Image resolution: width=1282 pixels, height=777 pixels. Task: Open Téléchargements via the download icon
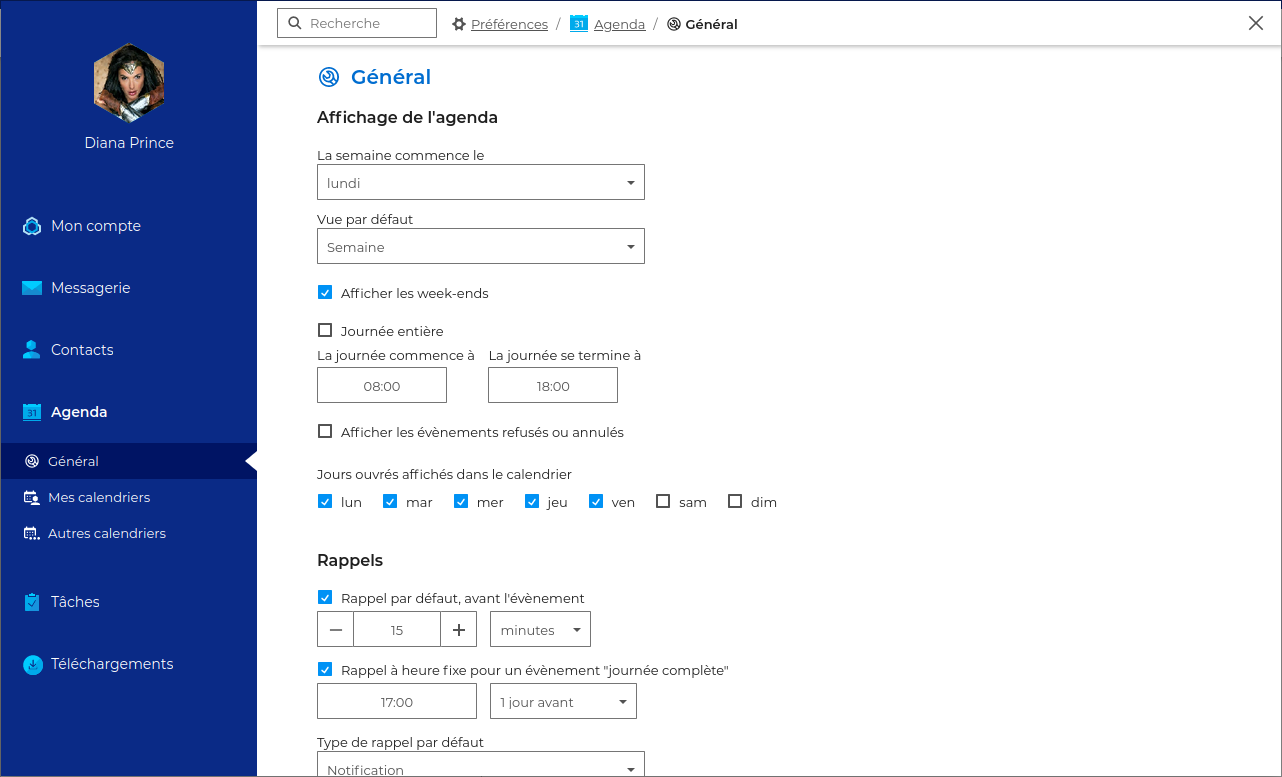coord(32,664)
